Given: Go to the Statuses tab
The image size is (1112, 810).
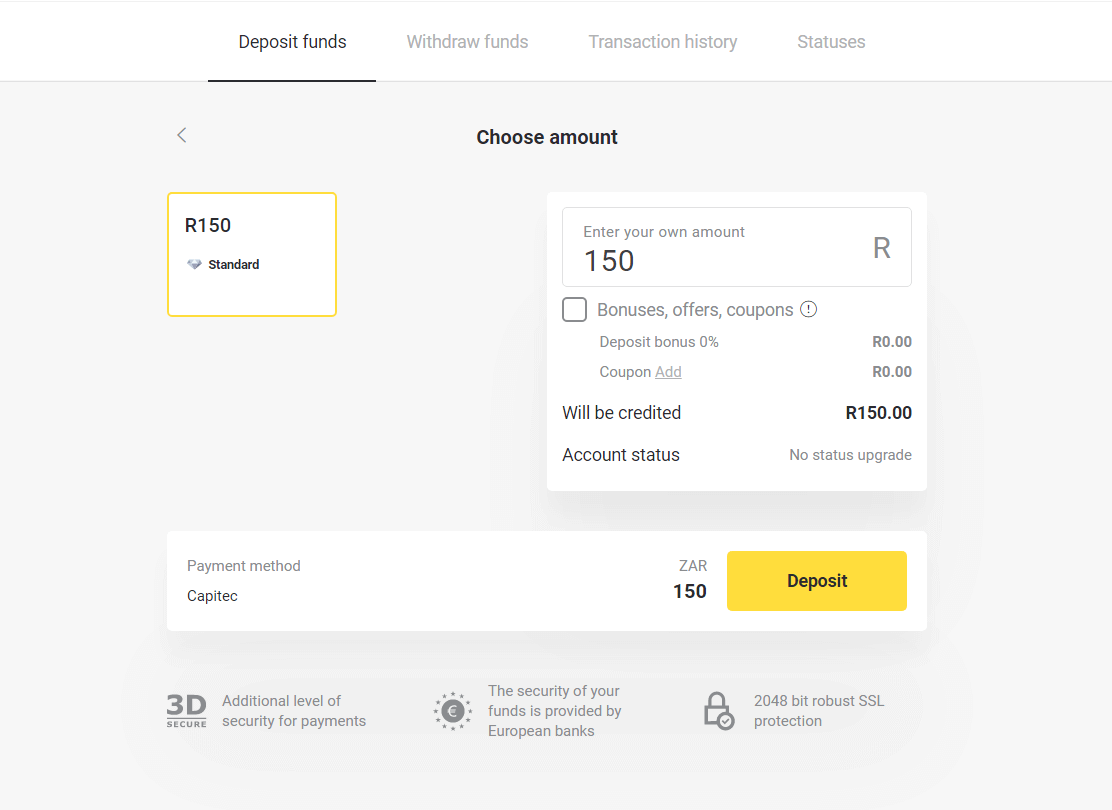Looking at the screenshot, I should tap(831, 42).
